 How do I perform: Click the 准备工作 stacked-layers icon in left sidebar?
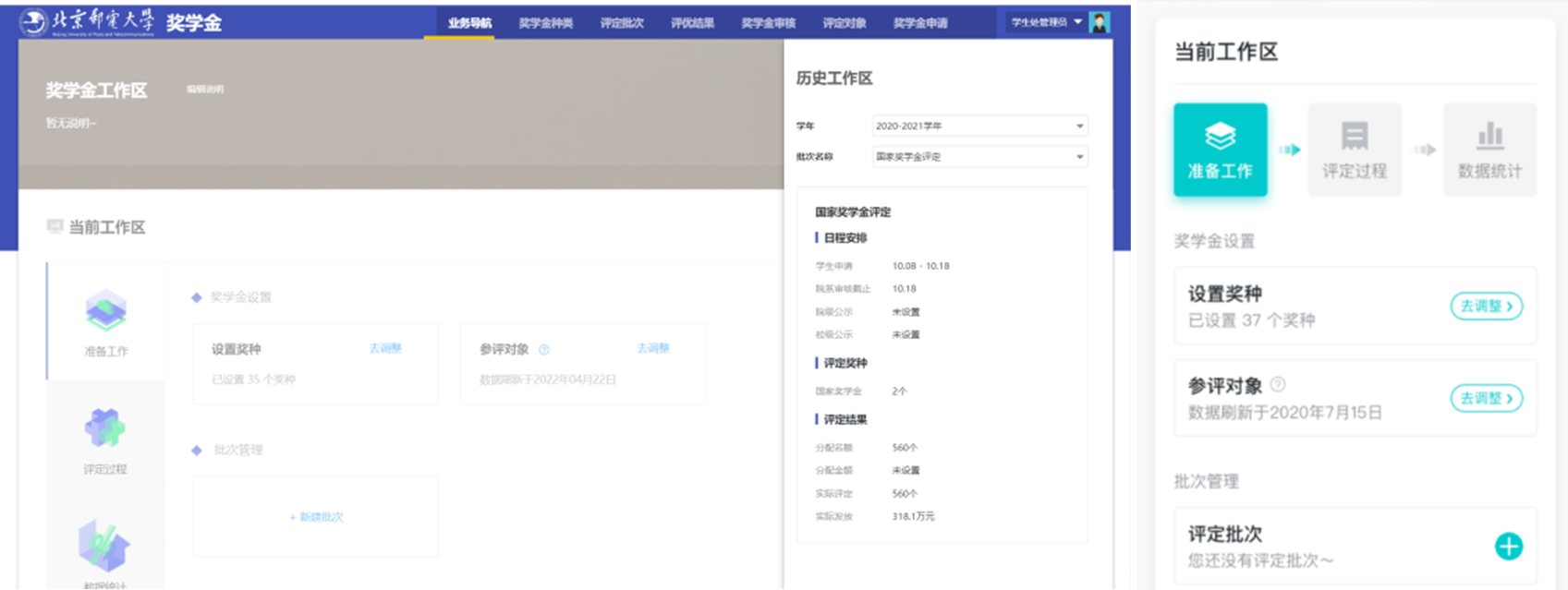tap(105, 310)
